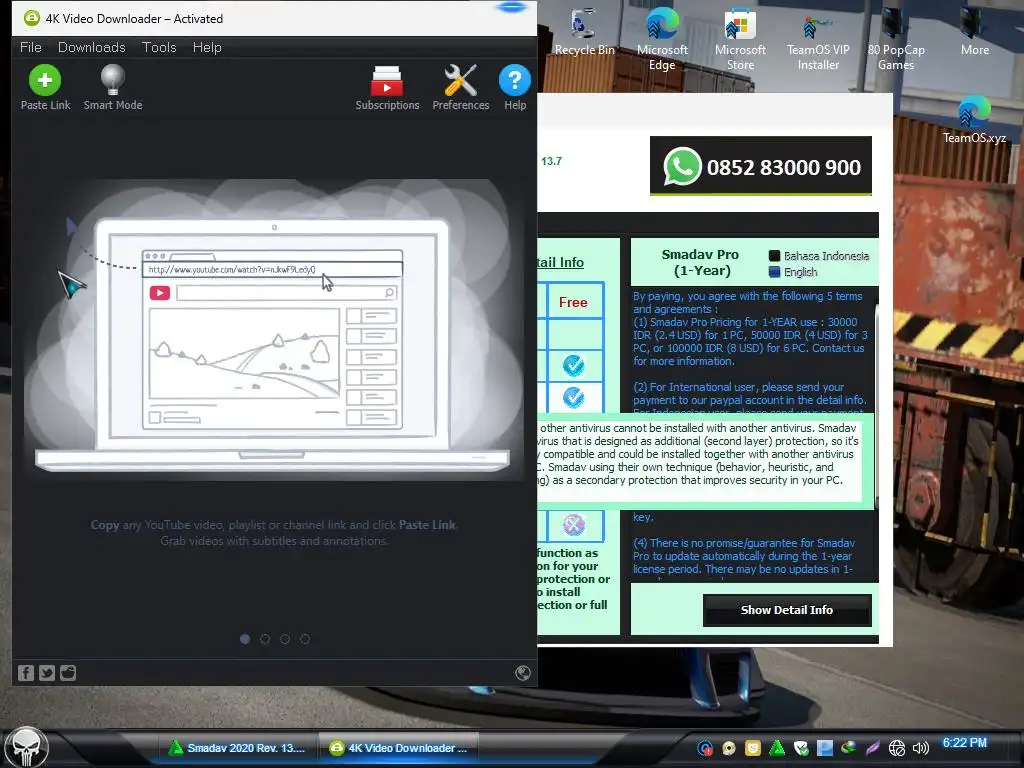Go to second slide dot

pos(264,639)
